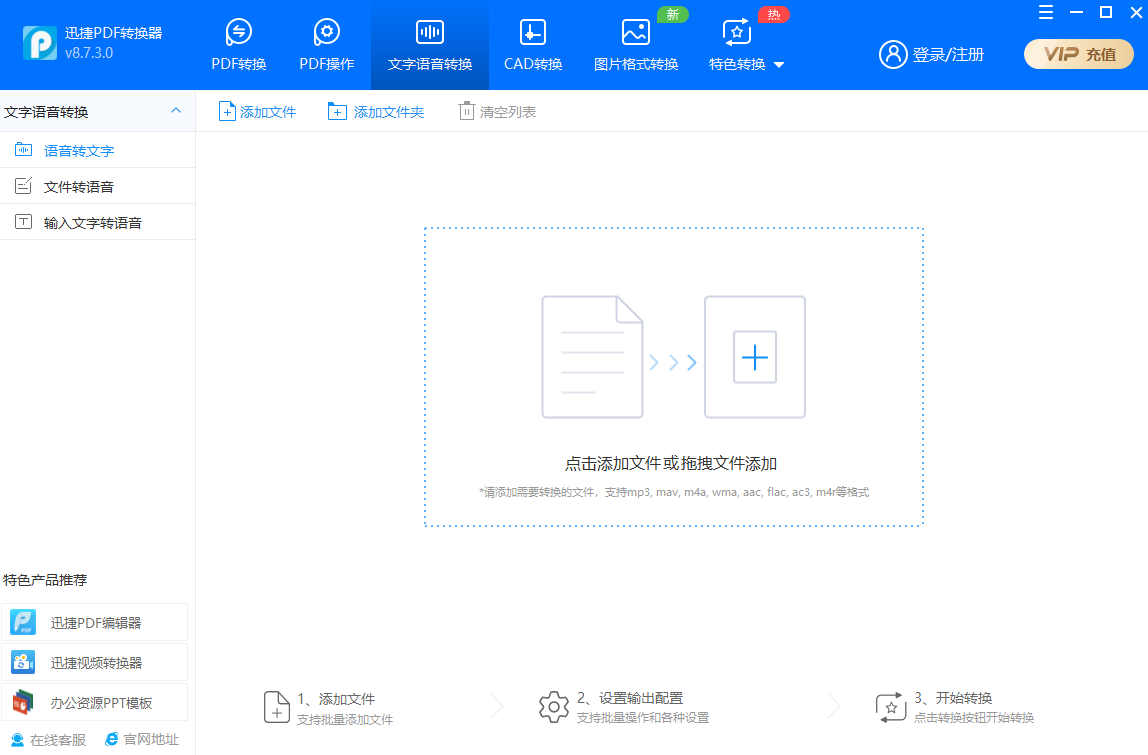Click the step 1 添加文件 icon
Screen dimensions: 1148x755
click(277, 707)
